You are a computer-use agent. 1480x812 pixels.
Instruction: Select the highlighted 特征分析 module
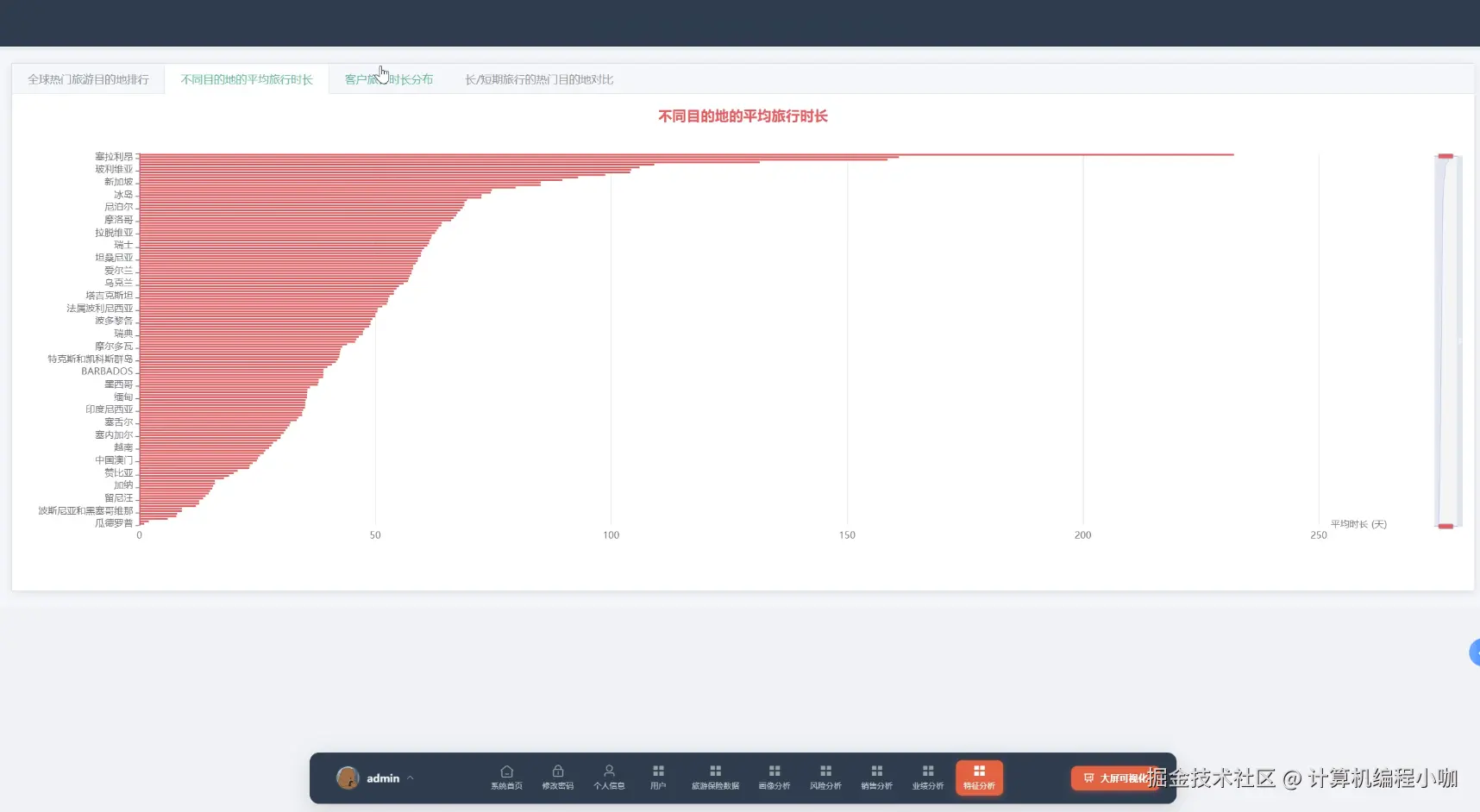(979, 778)
